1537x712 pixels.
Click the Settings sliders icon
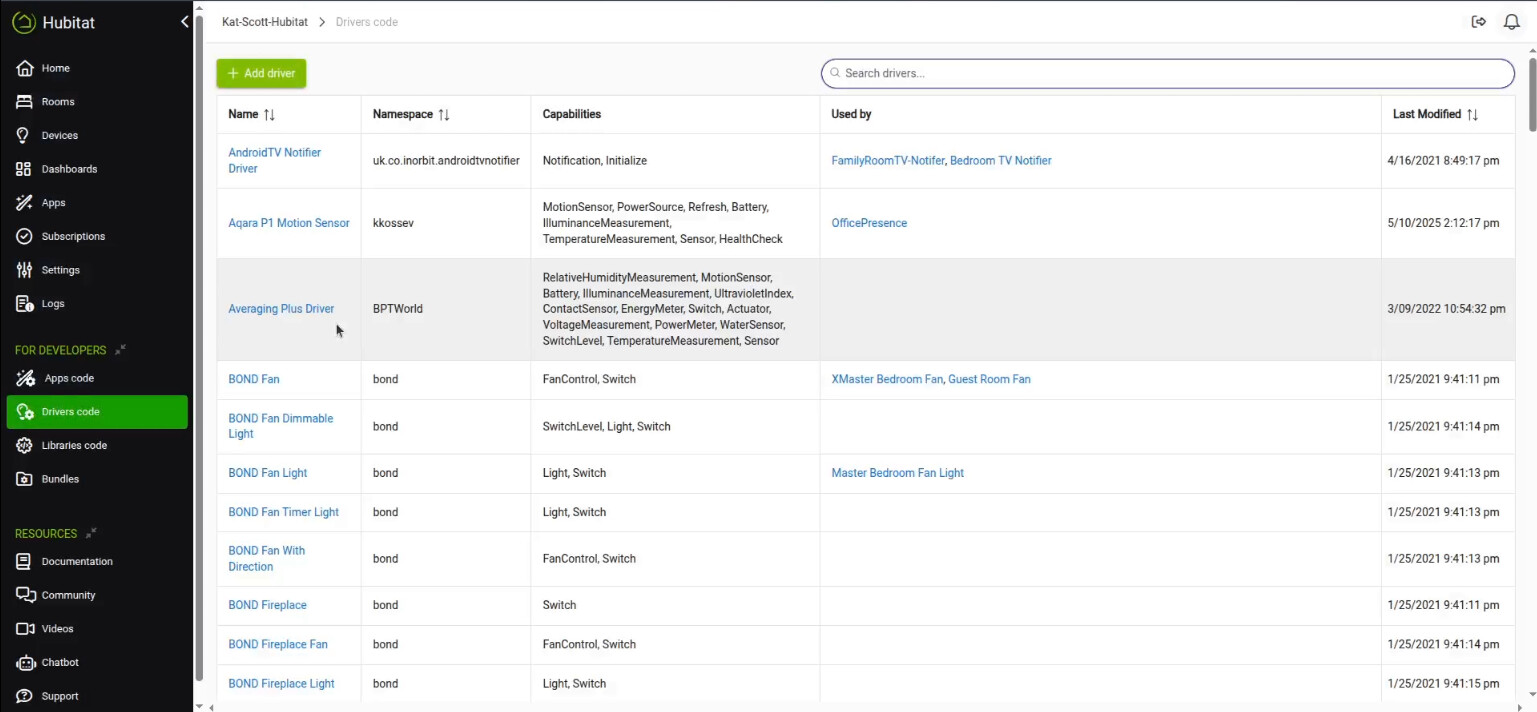(x=25, y=270)
